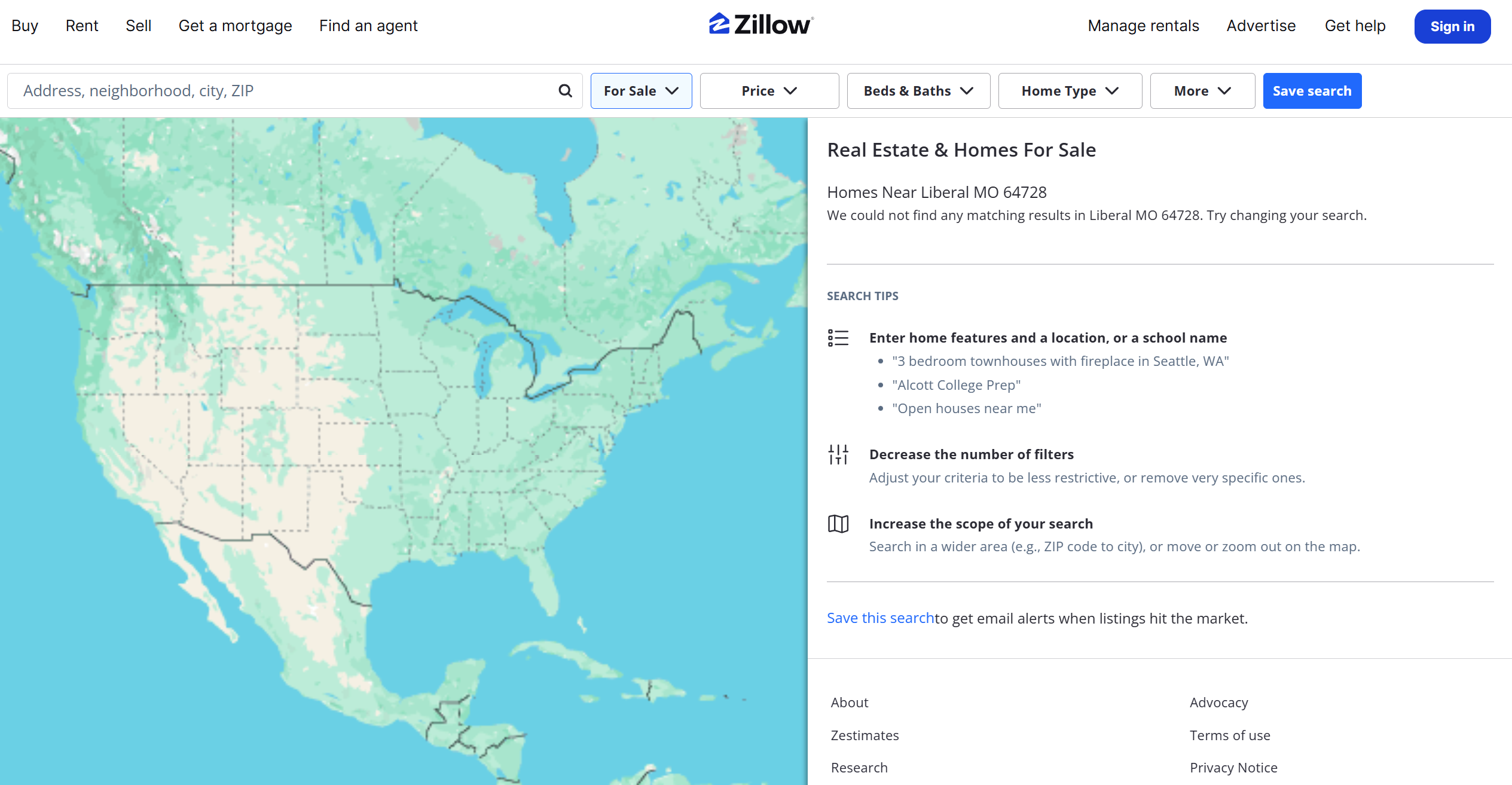Open the Zestimates page
Screen dimensions: 1512x785
pos(864,735)
